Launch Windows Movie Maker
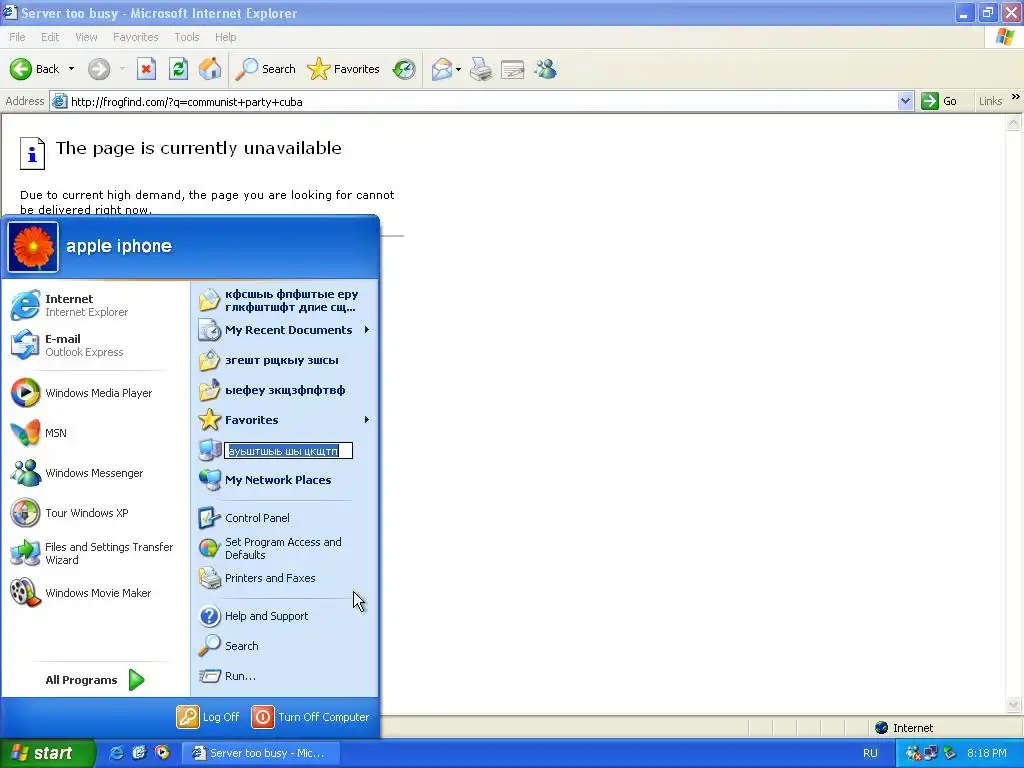The image size is (1024, 768). click(95, 593)
